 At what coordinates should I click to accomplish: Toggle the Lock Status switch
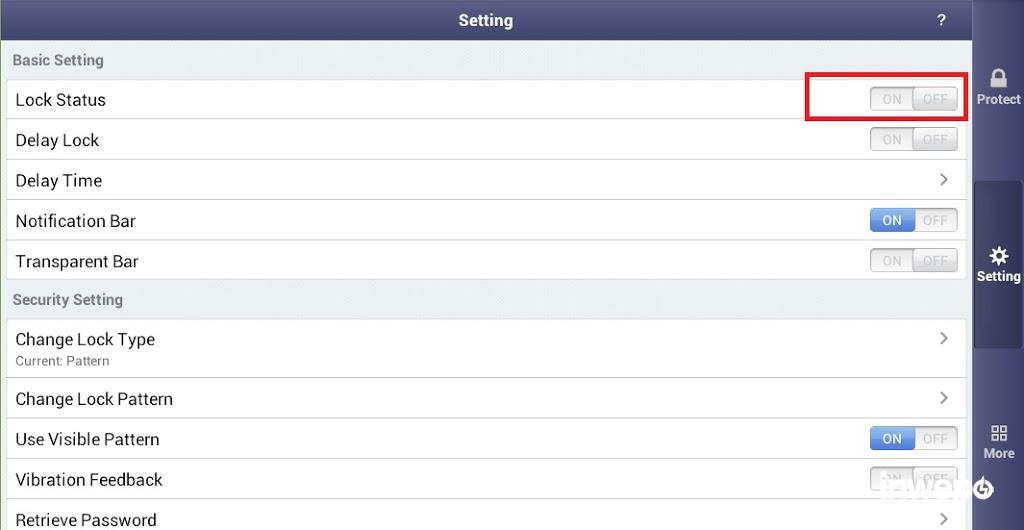tap(913, 99)
